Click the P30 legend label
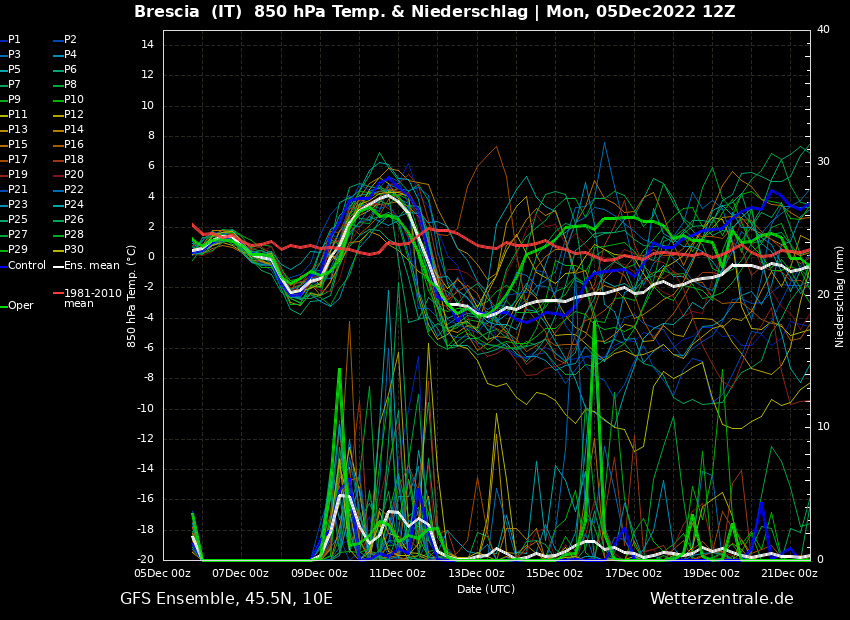Viewport: 850px width, 620px height. click(x=74, y=250)
